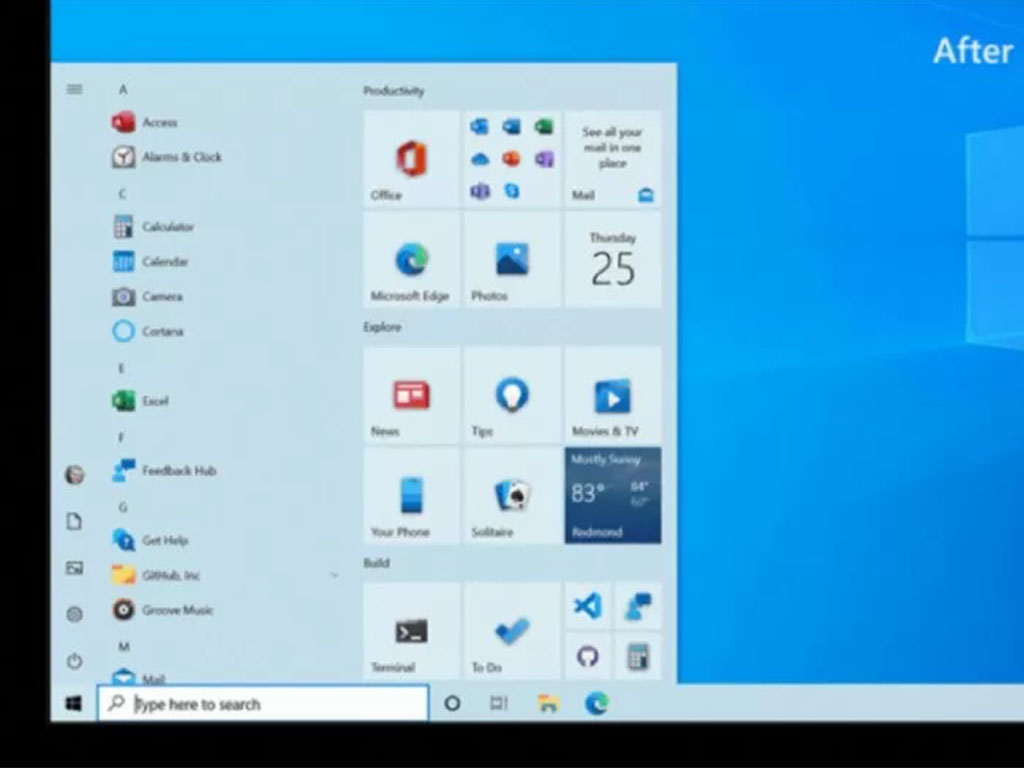Jump via the letter C header

pyautogui.click(x=123, y=194)
